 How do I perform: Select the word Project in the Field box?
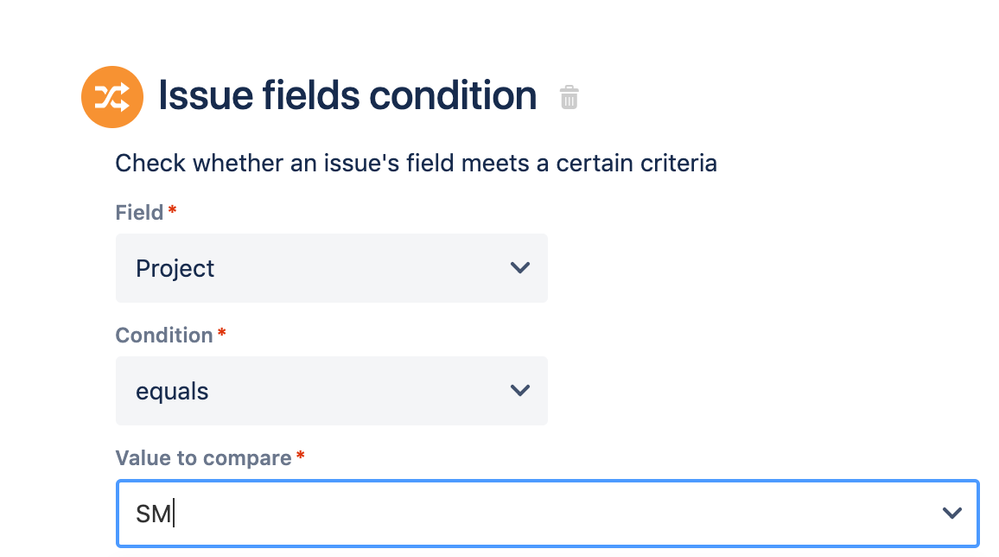(x=175, y=269)
